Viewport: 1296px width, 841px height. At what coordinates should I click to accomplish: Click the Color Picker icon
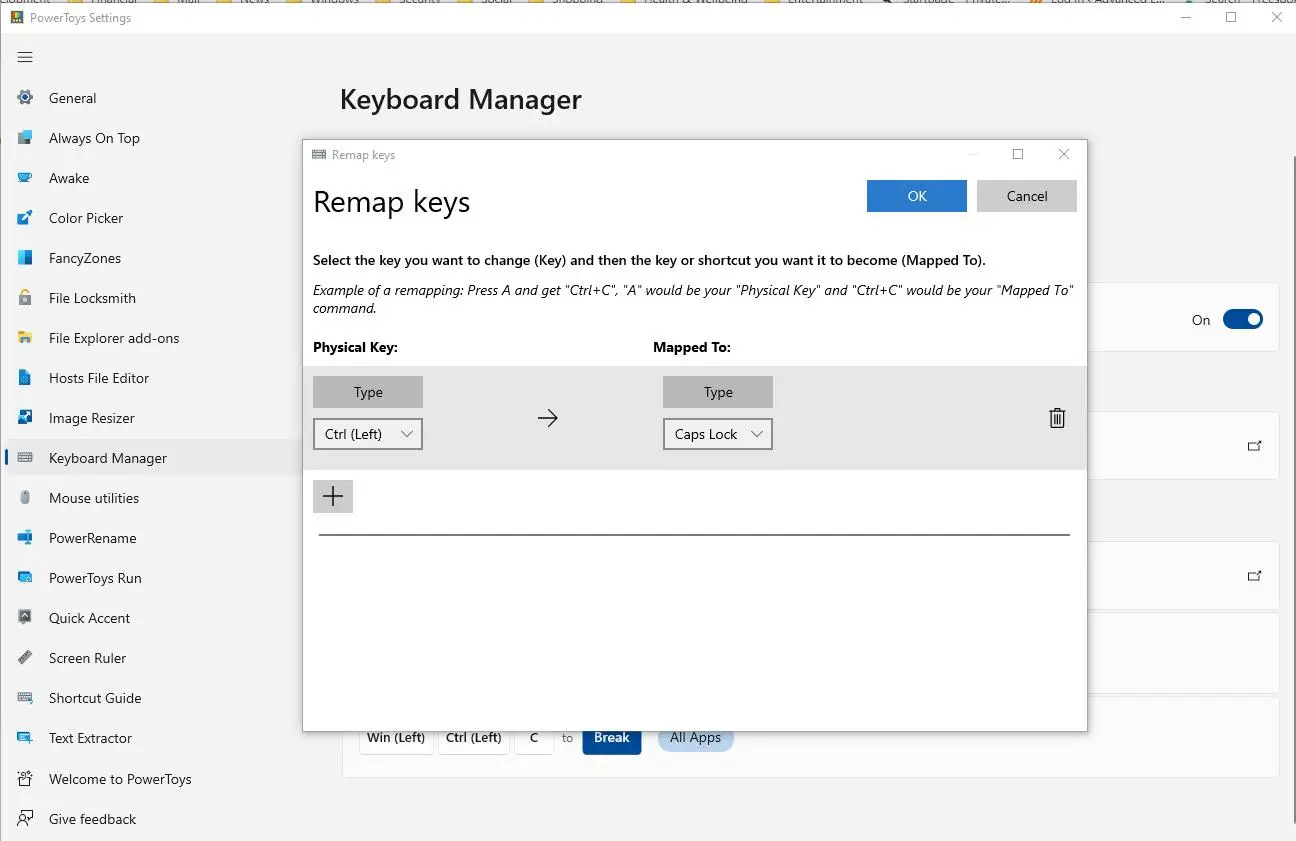pos(25,218)
